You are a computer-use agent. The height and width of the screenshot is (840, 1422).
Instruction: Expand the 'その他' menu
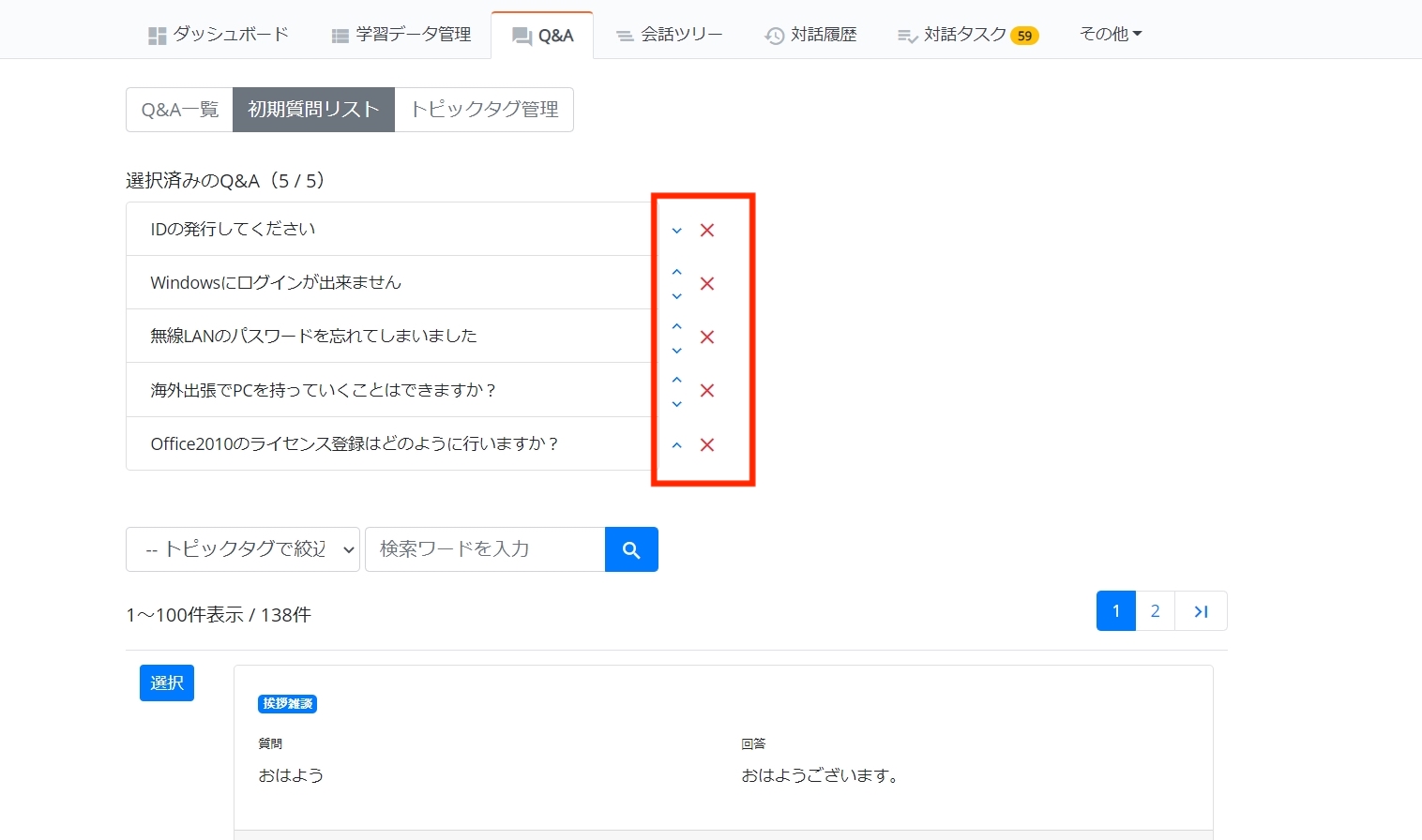[x=1110, y=34]
